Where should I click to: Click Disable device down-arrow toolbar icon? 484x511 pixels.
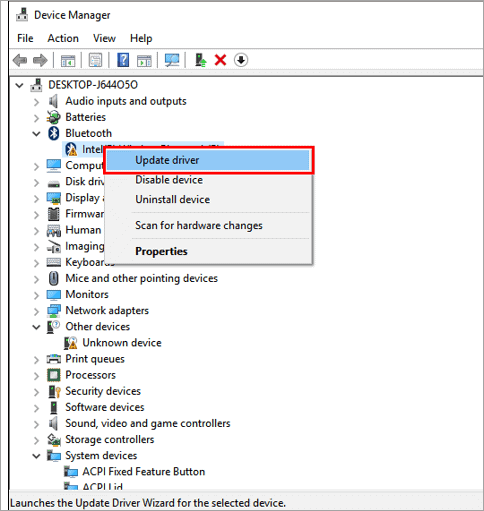coord(241,60)
